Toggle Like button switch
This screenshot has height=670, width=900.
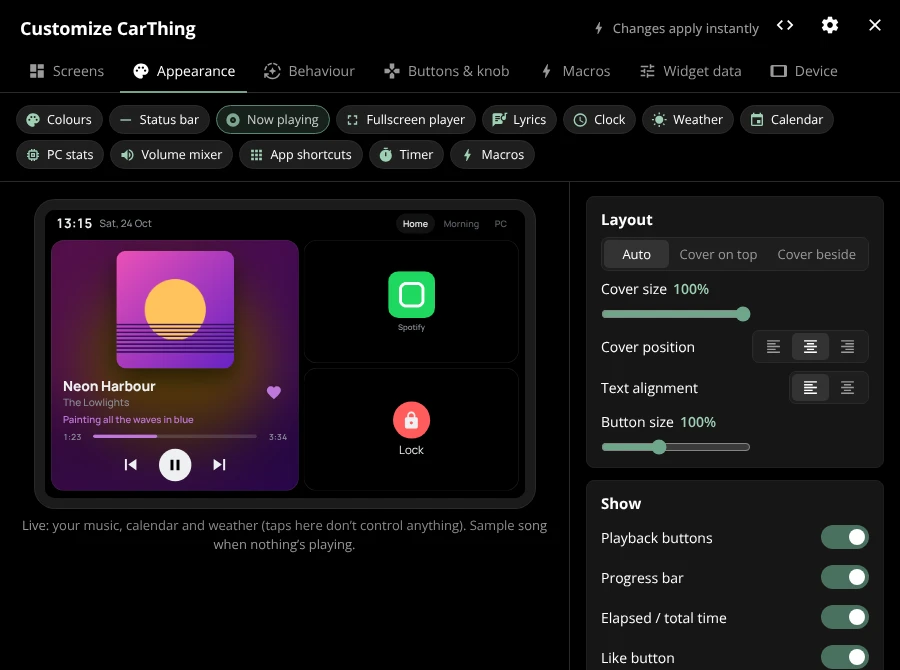844,657
